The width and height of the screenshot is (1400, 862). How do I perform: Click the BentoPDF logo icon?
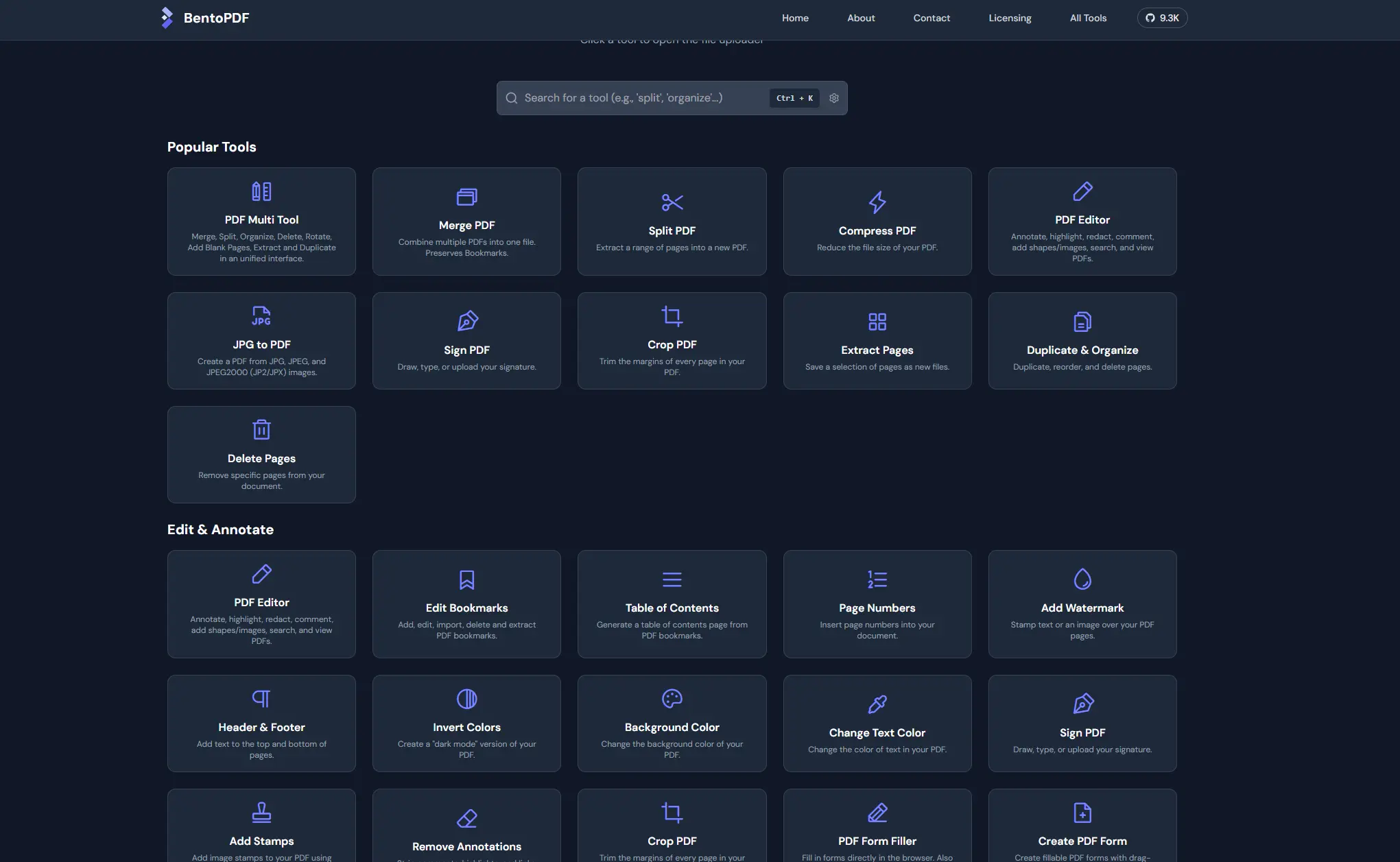click(x=167, y=18)
